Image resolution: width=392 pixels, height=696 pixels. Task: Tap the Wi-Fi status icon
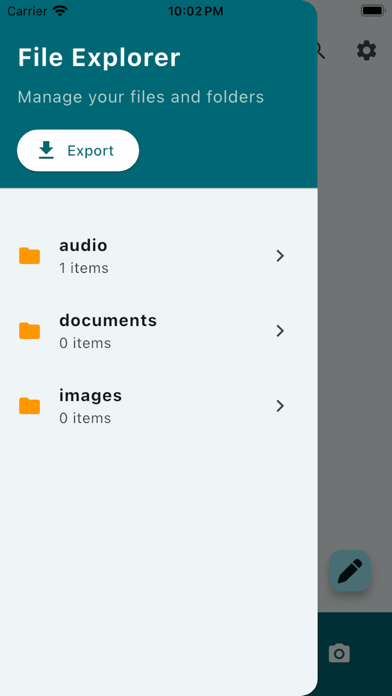(x=60, y=11)
